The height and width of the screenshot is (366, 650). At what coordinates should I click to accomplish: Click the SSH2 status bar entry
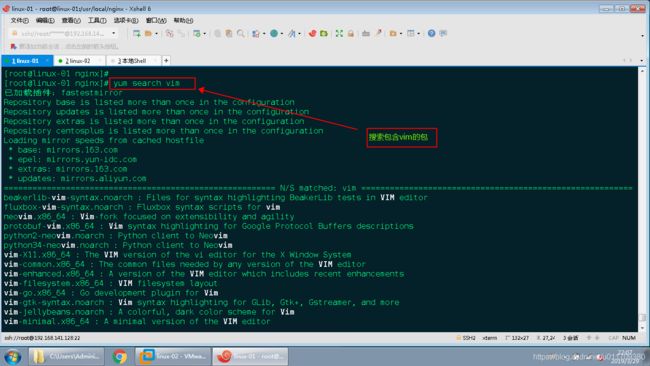pyautogui.click(x=466, y=338)
